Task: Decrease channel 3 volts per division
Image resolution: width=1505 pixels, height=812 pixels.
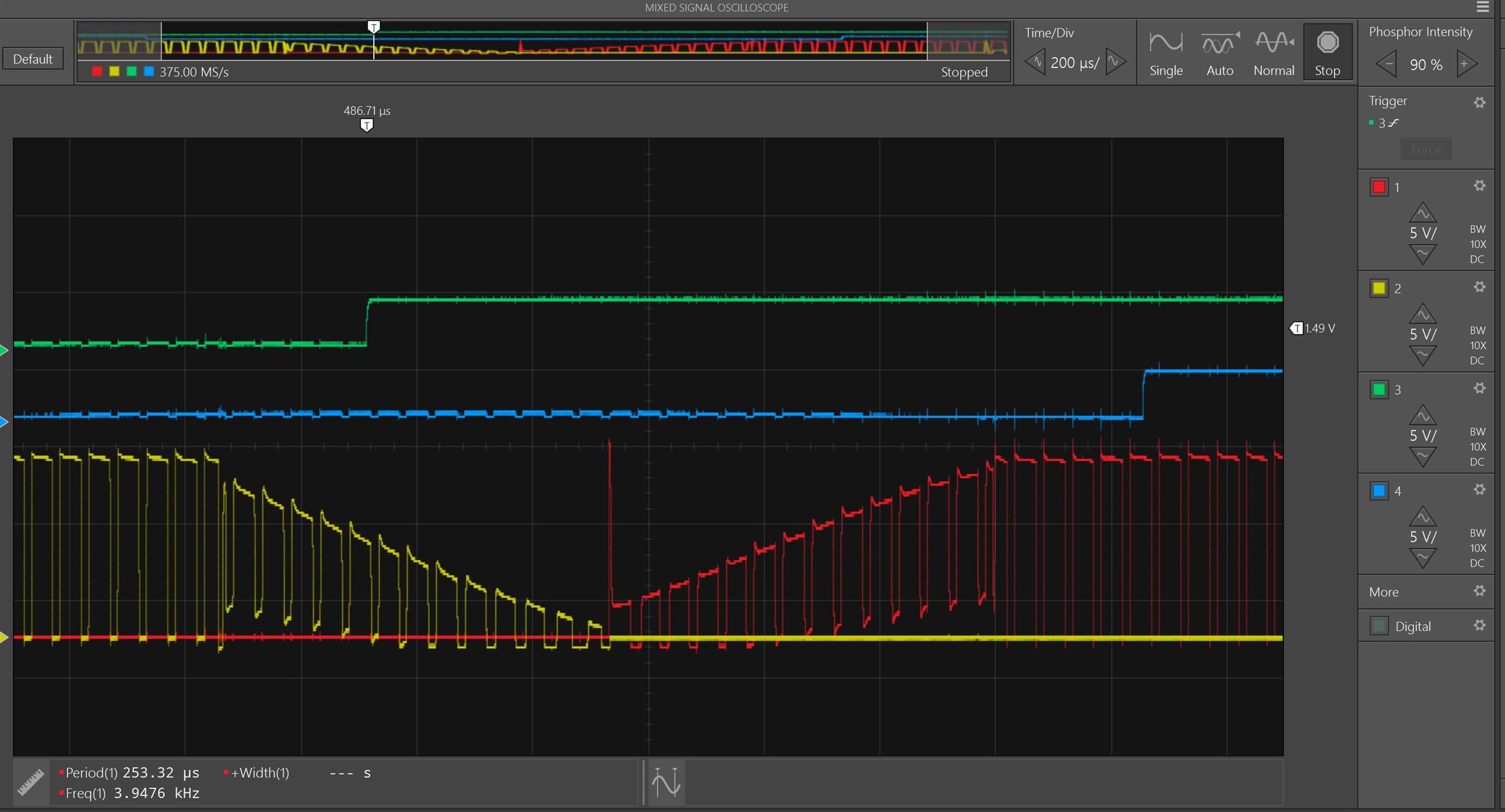Action: tap(1423, 456)
